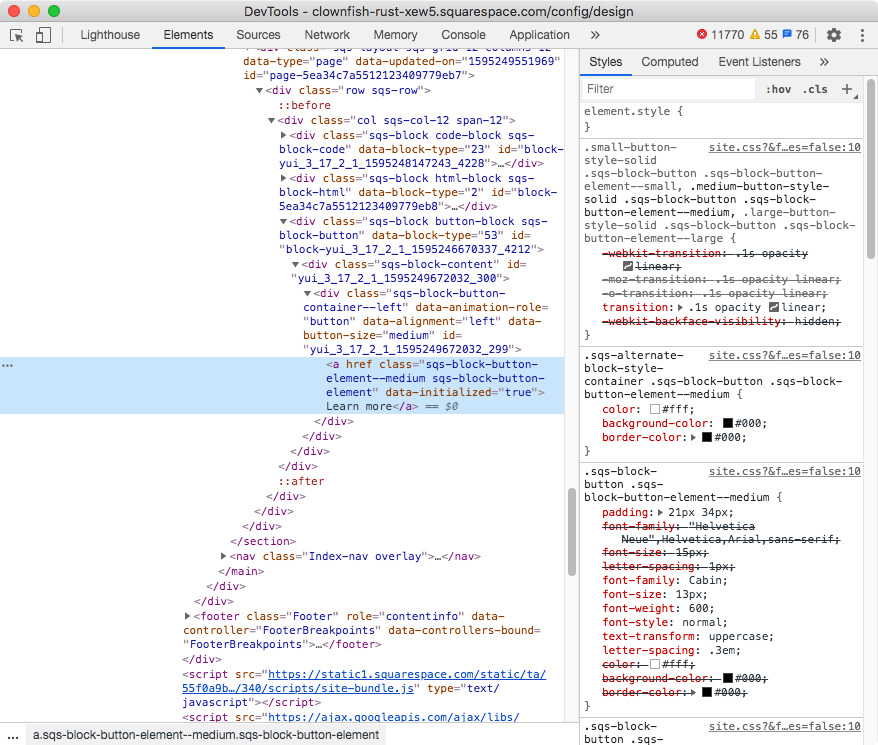Screen dimensions: 878x745
Task: Expand the sqs-block html-block div
Action: point(283,178)
